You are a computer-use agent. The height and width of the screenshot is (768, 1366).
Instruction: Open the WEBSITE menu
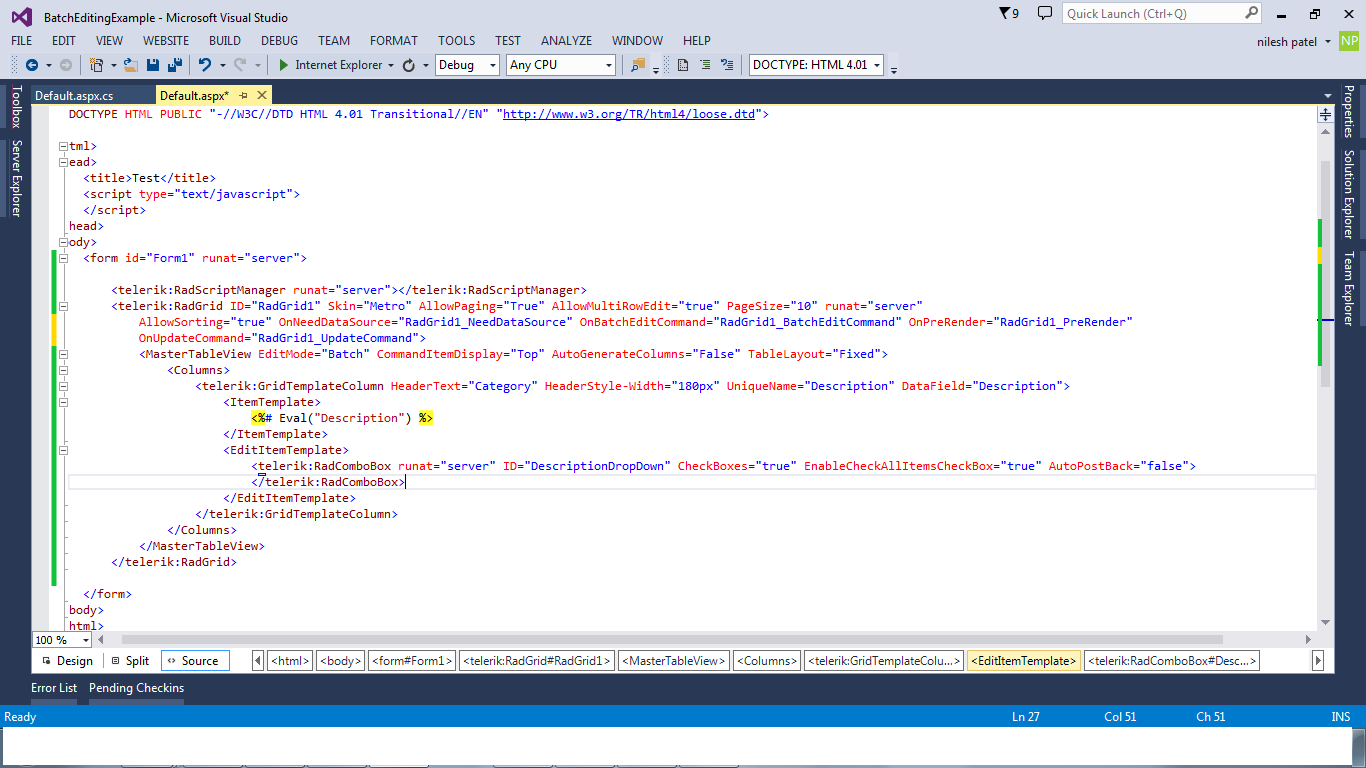[x=166, y=41]
